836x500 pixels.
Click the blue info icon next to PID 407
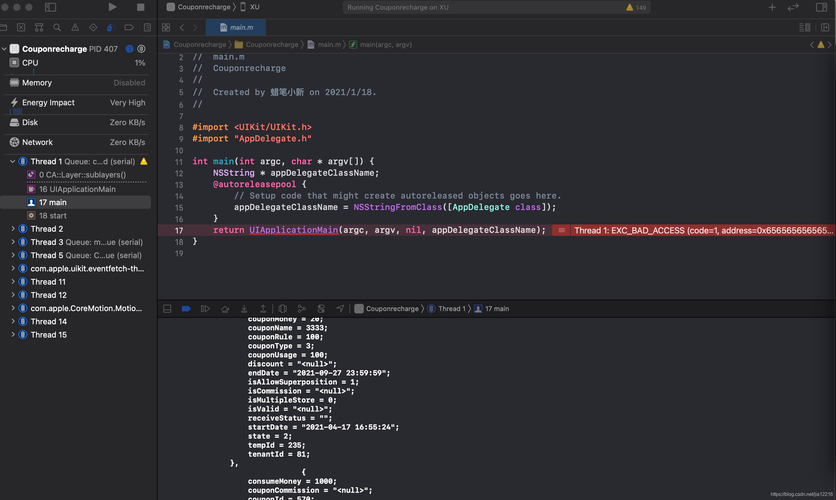tap(130, 49)
